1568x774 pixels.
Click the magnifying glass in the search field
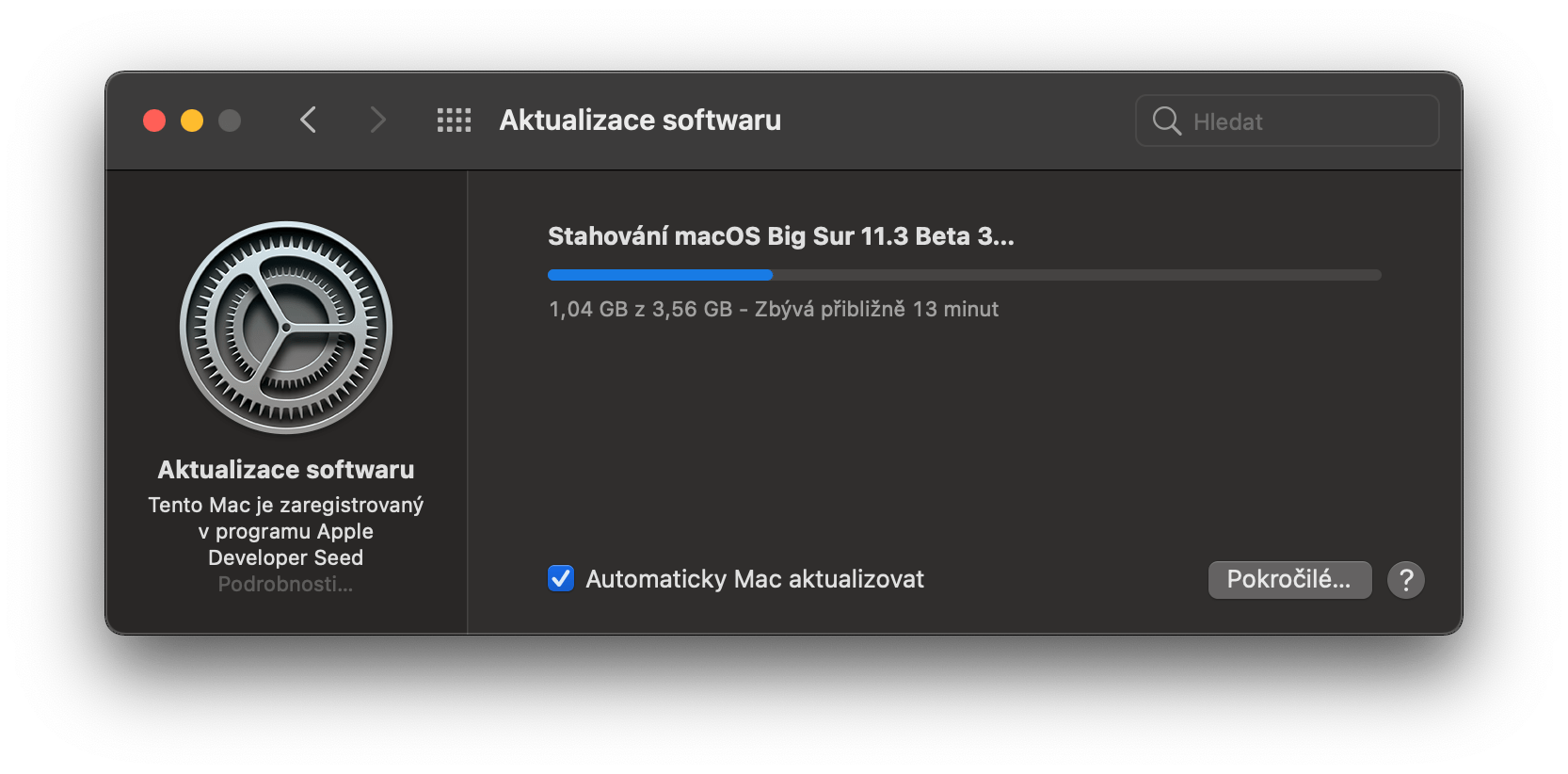pos(1166,121)
